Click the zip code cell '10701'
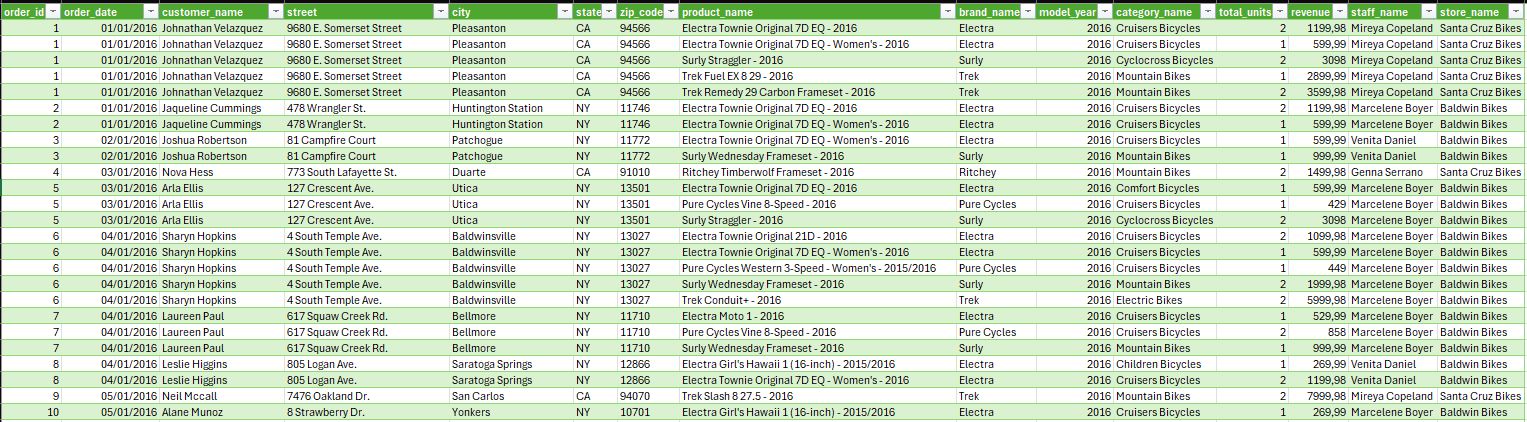Screen dimensions: 1527x422 coord(648,412)
